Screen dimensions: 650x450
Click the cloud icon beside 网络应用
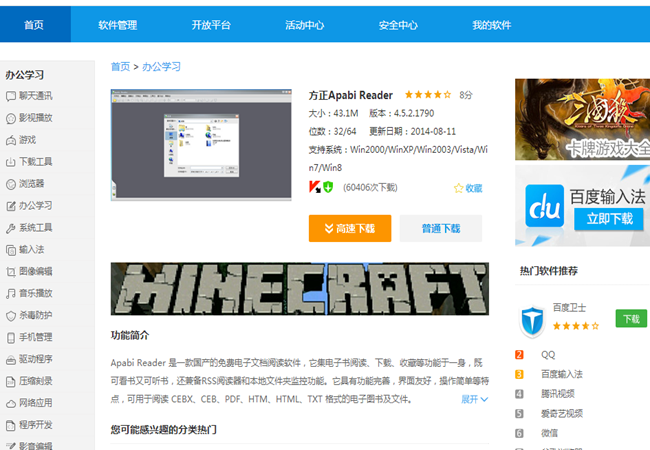click(x=11, y=403)
